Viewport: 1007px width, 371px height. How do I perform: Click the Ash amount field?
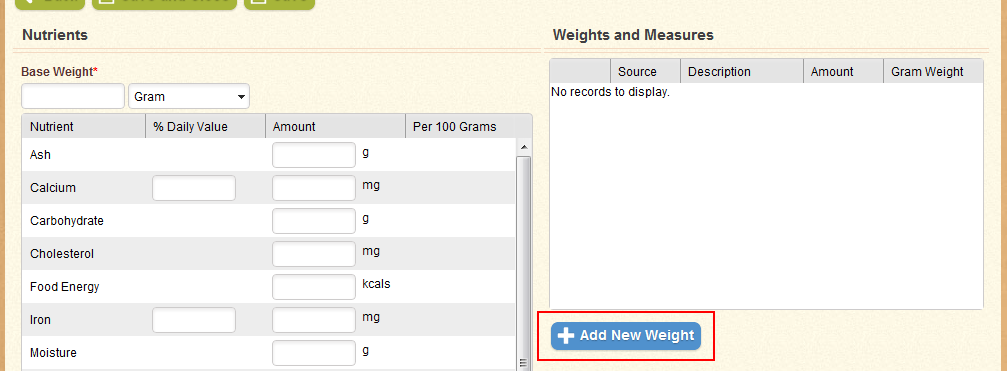[314, 155]
